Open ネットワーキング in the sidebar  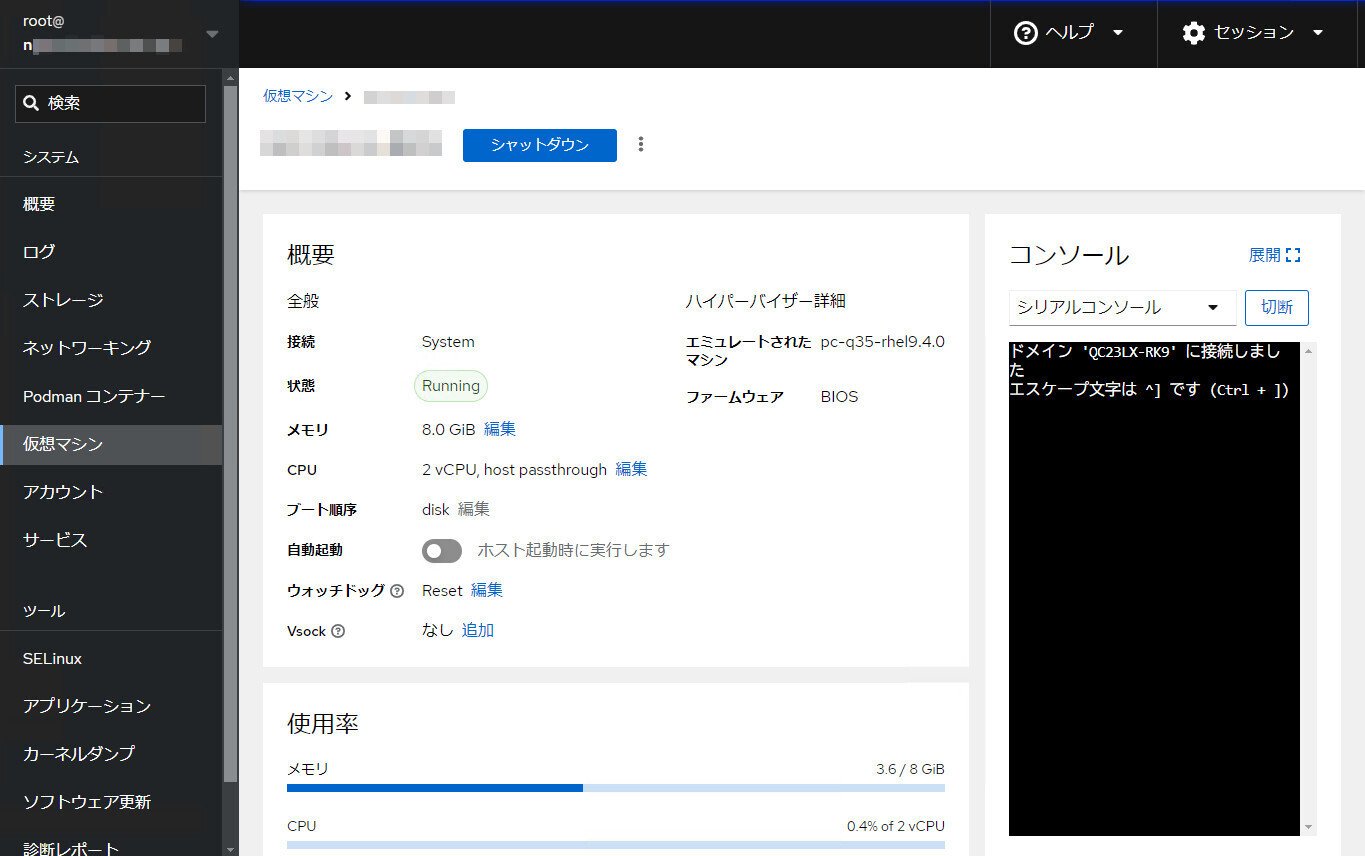point(111,348)
